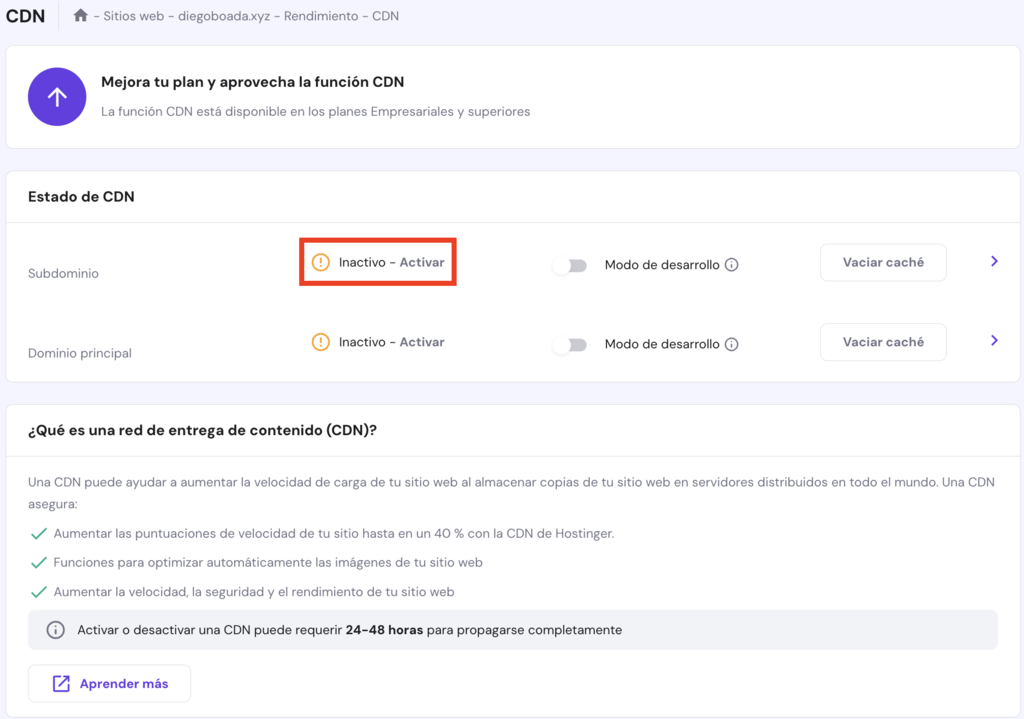
Task: Open the info tooltip beside Dominio principal development mode
Action: coord(733,343)
